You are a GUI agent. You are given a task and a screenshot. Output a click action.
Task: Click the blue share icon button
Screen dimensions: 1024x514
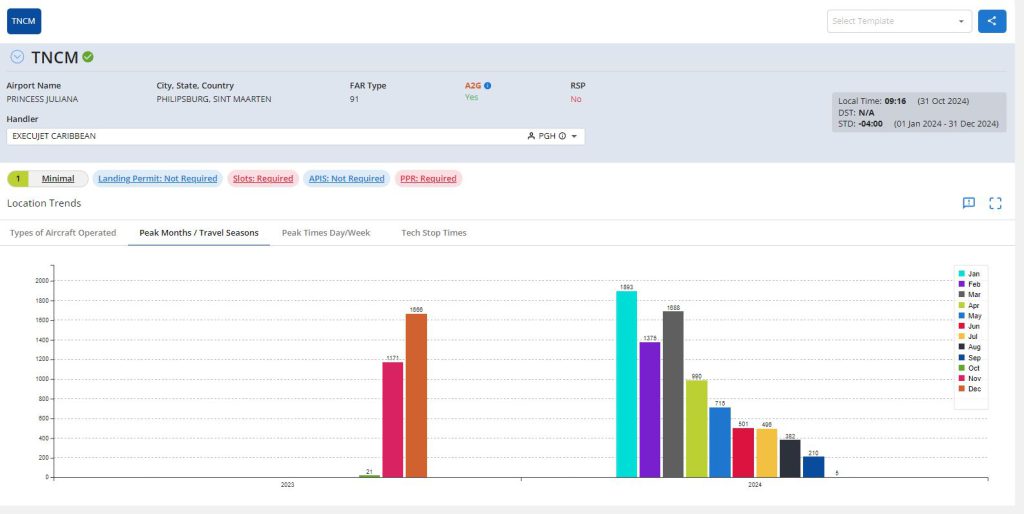coord(991,21)
